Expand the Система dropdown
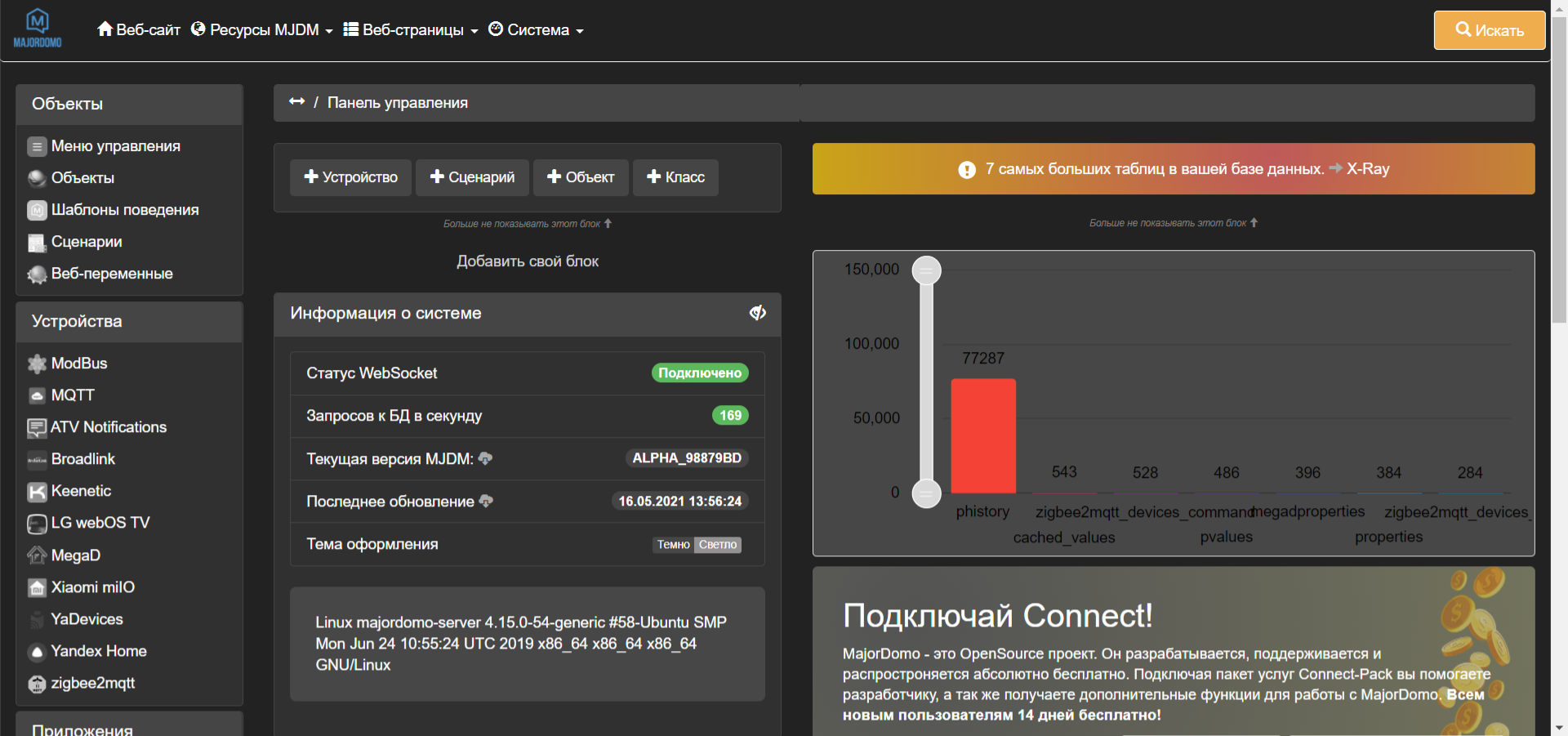This screenshot has width=1568, height=736. click(537, 29)
